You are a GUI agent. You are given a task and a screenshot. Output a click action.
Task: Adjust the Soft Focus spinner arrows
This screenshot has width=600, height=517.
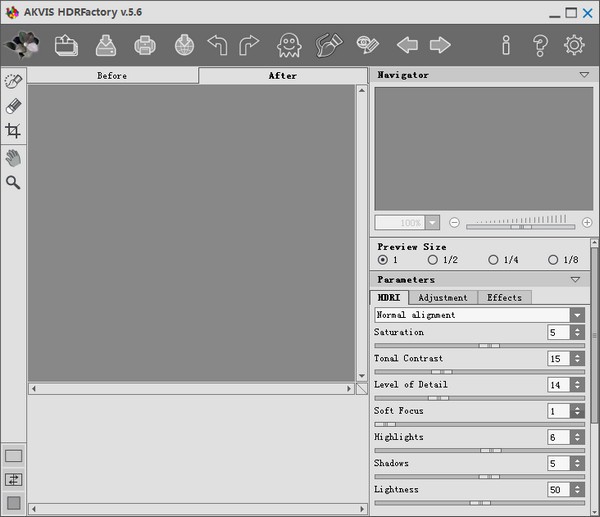pos(577,411)
